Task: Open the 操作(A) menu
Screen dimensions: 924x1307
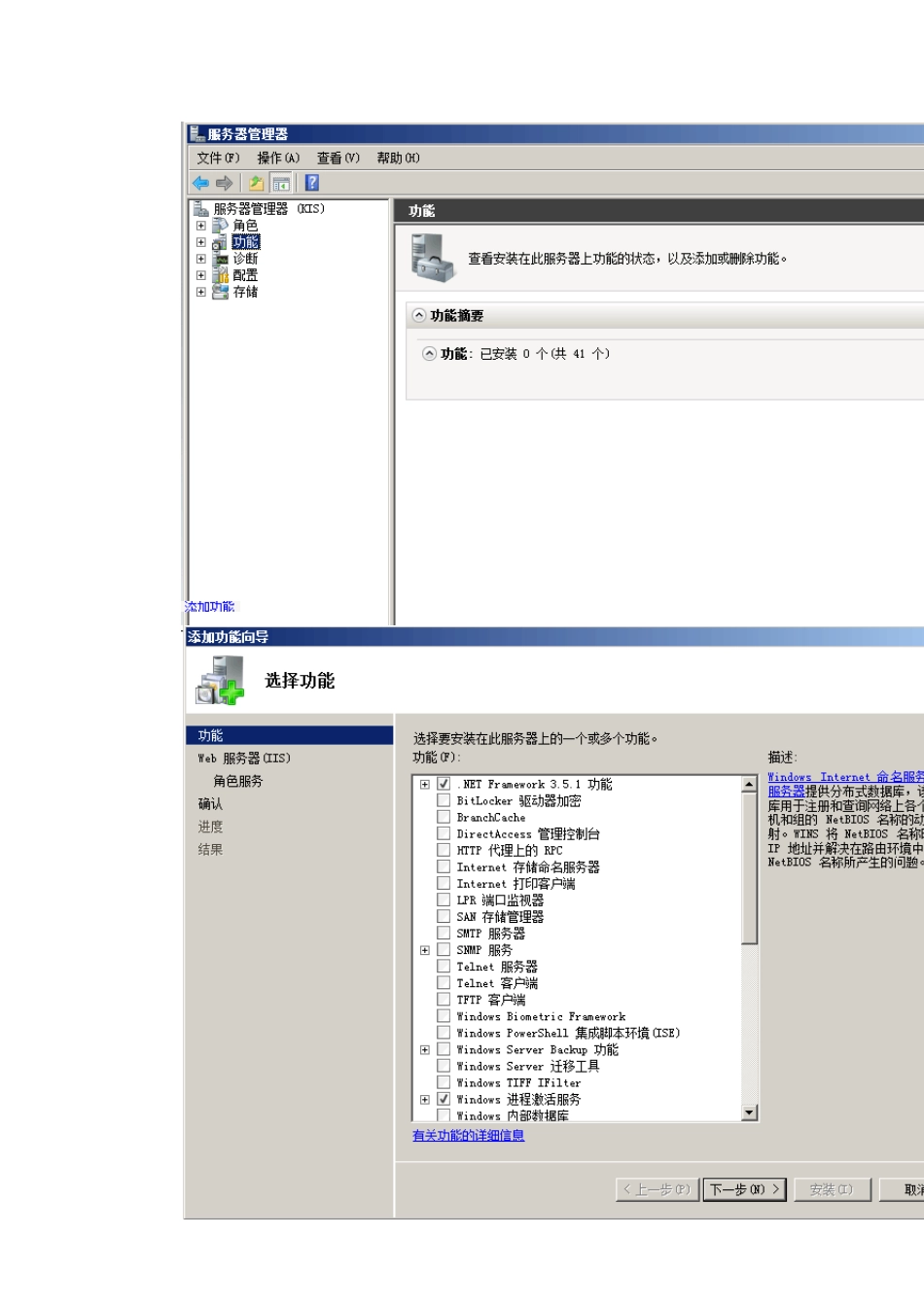Action: (x=278, y=158)
